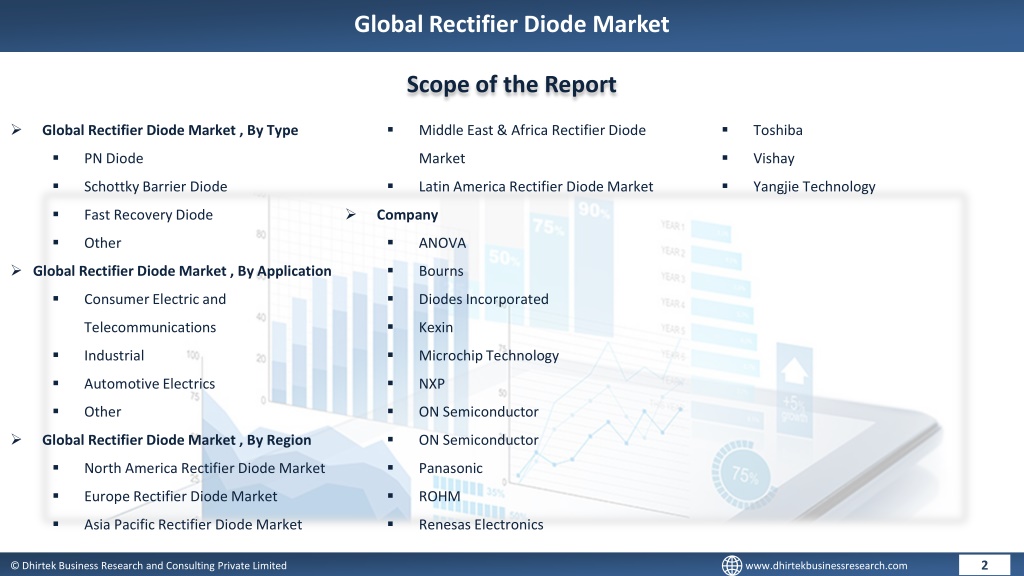The image size is (1024, 576).
Task: Select 'Asia Pacific Rectifier Diode Market'
Action: coord(193,524)
